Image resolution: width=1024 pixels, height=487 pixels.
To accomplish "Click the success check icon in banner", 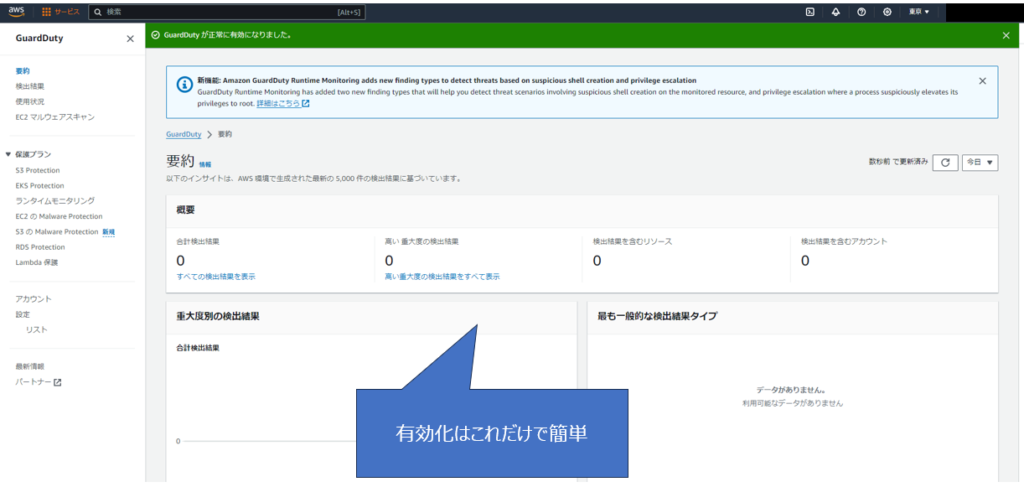I will click(x=155, y=35).
